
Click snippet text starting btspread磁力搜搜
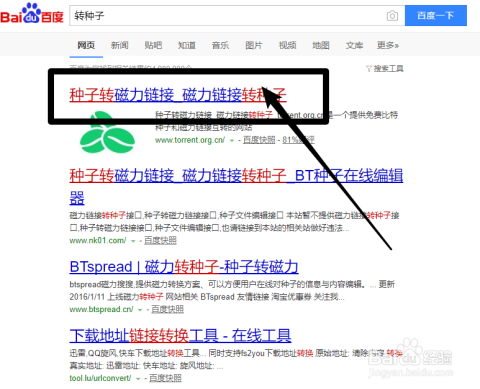click(232, 291)
